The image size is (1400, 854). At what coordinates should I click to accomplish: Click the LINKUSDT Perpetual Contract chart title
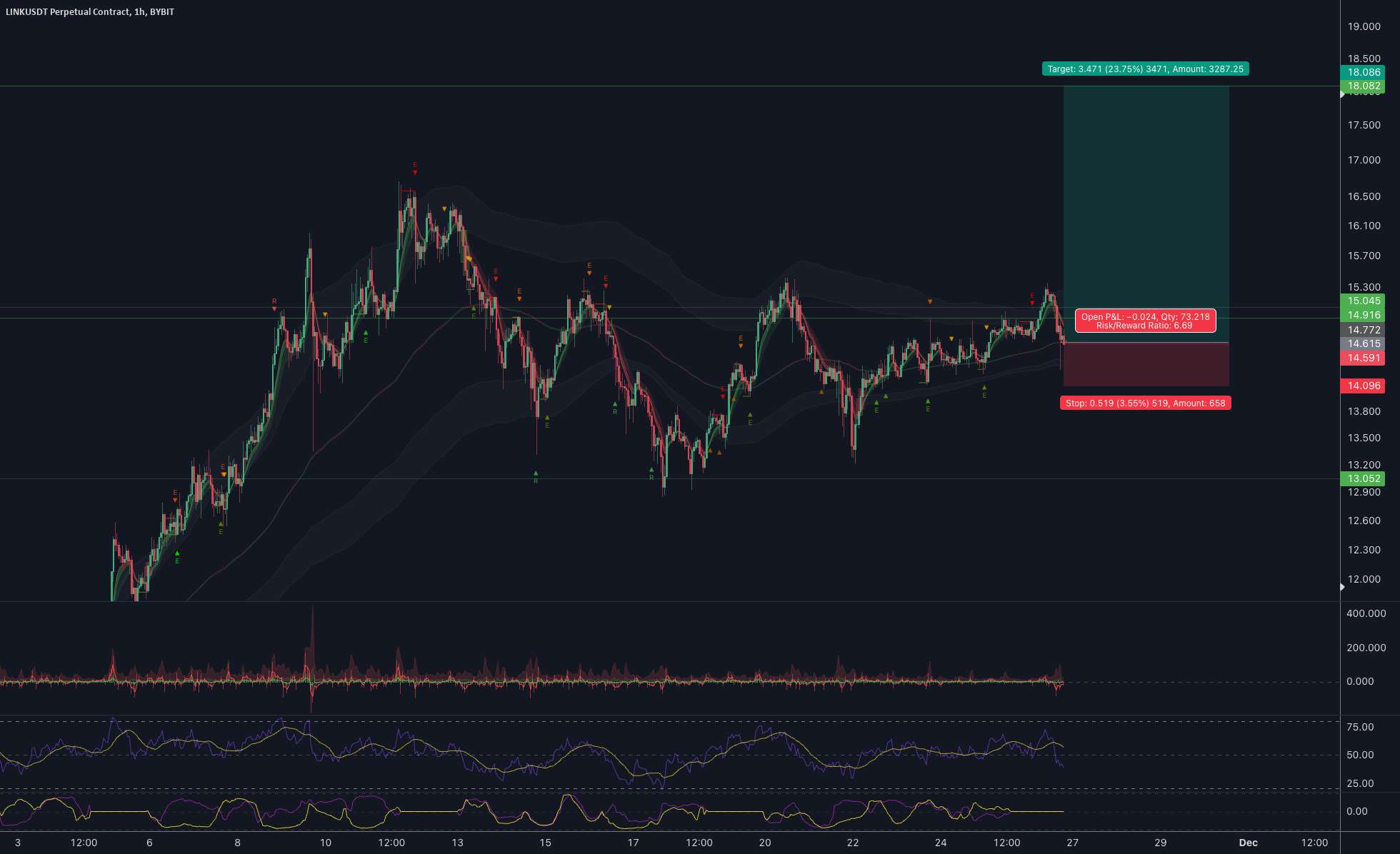90,11
